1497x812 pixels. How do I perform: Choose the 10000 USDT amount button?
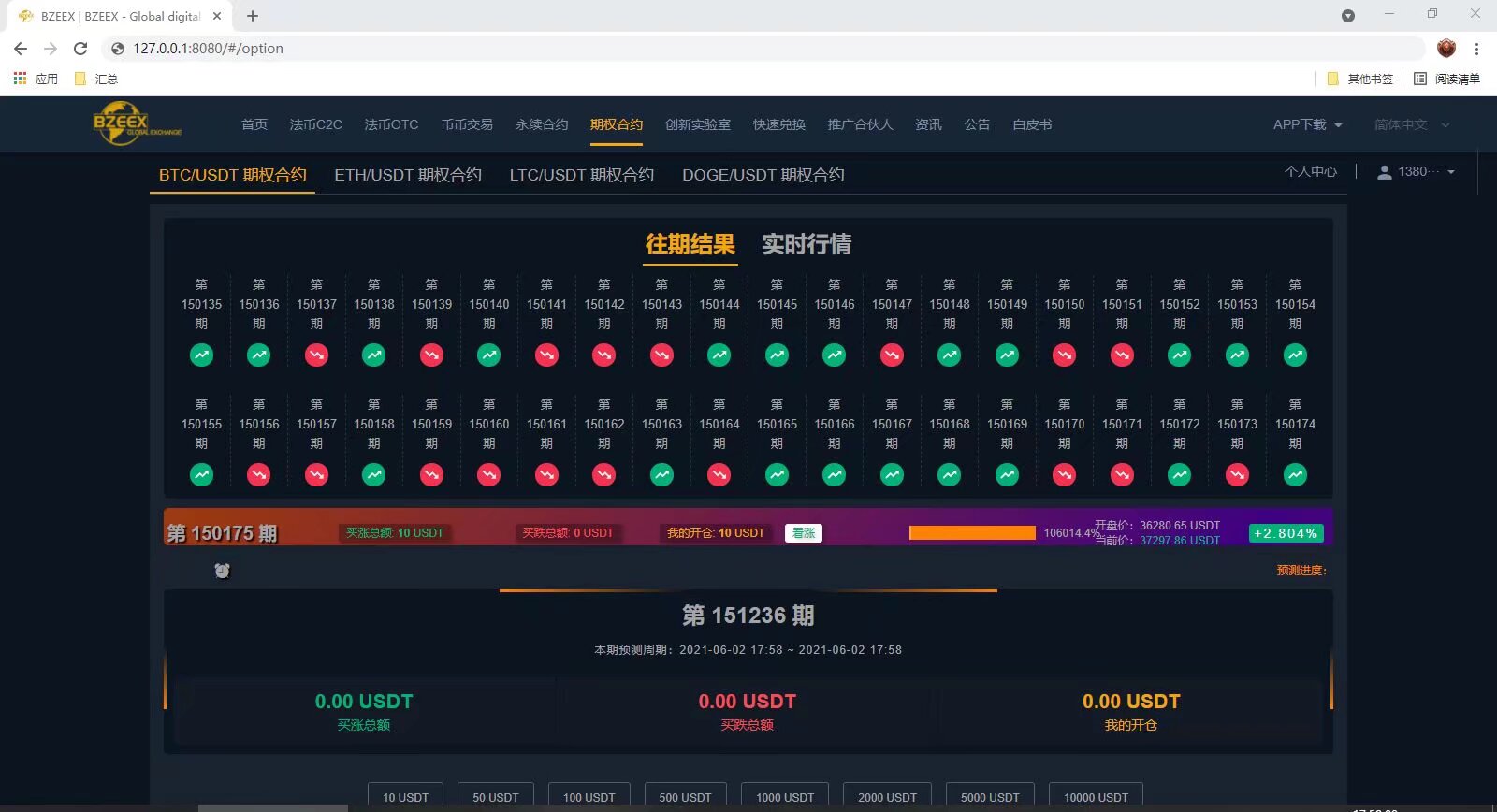click(x=1096, y=796)
